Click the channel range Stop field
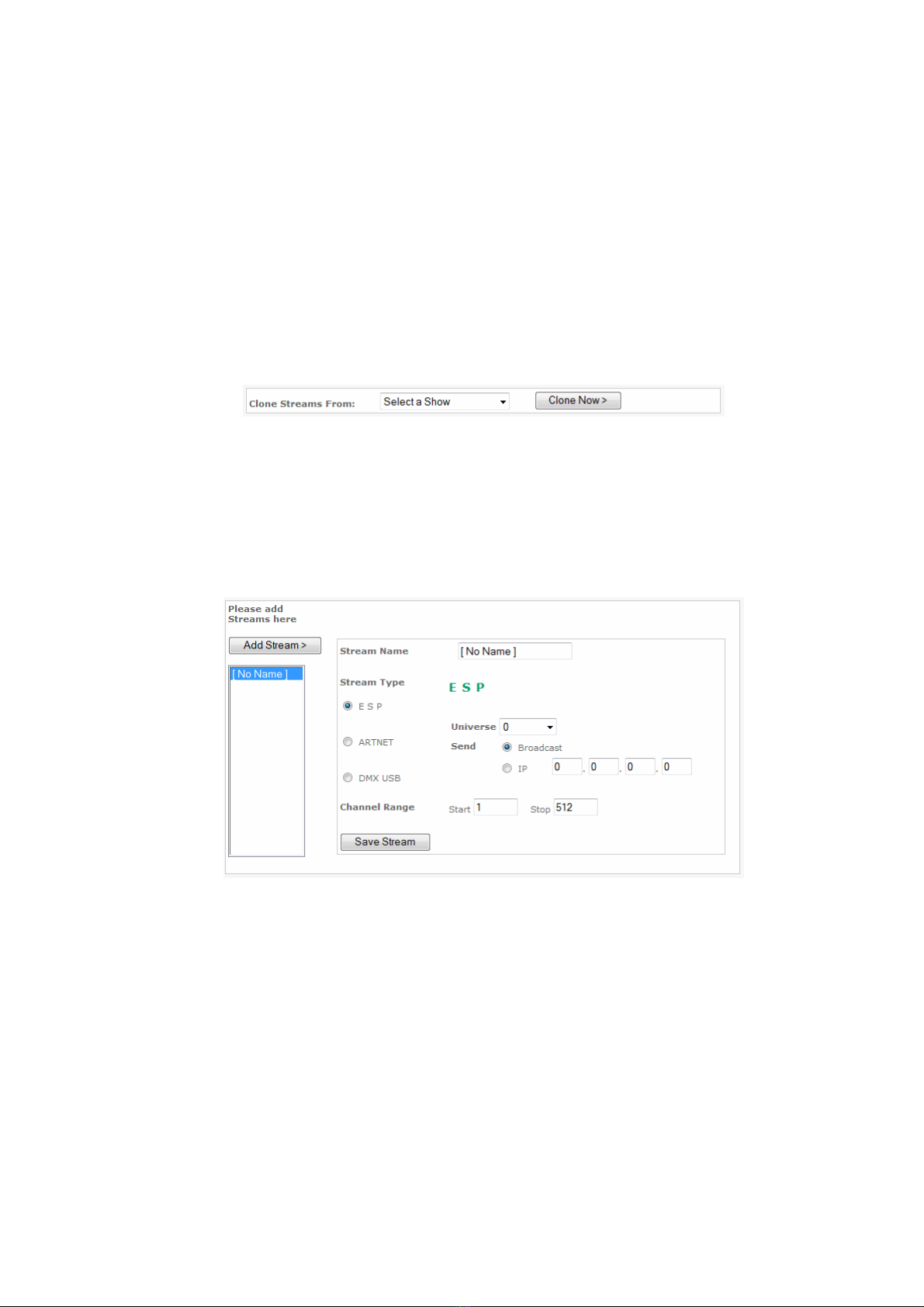Screen dimensions: 924x1307 [x=576, y=807]
